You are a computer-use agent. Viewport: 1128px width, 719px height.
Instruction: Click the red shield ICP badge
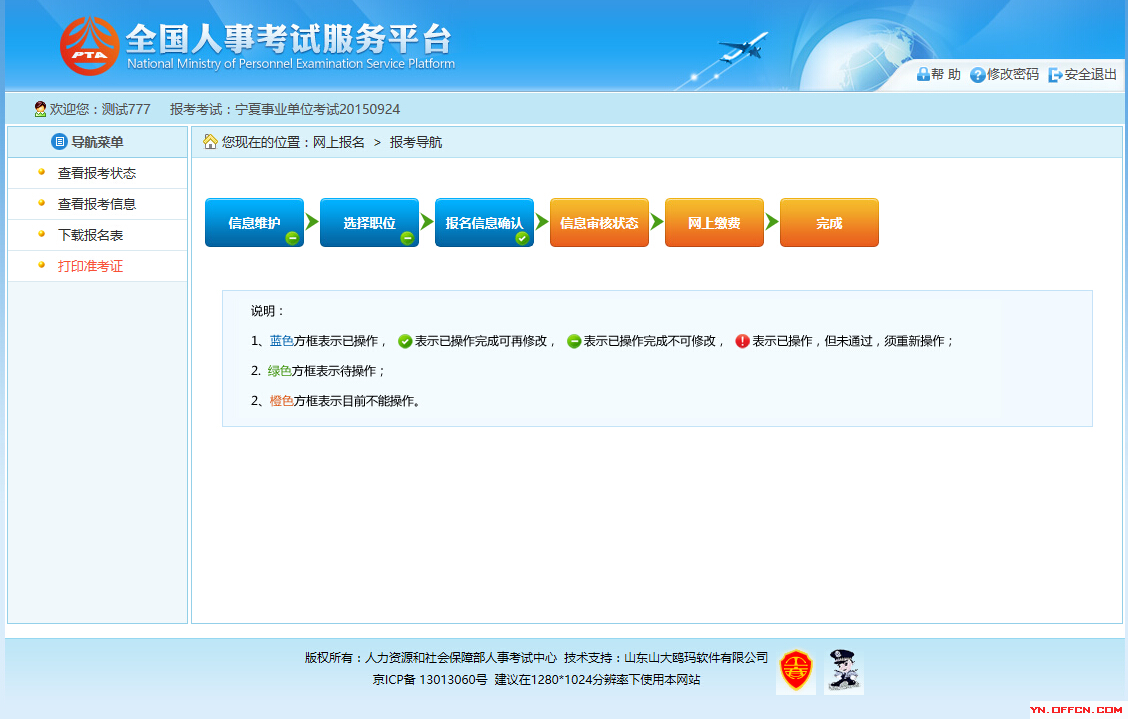796,670
